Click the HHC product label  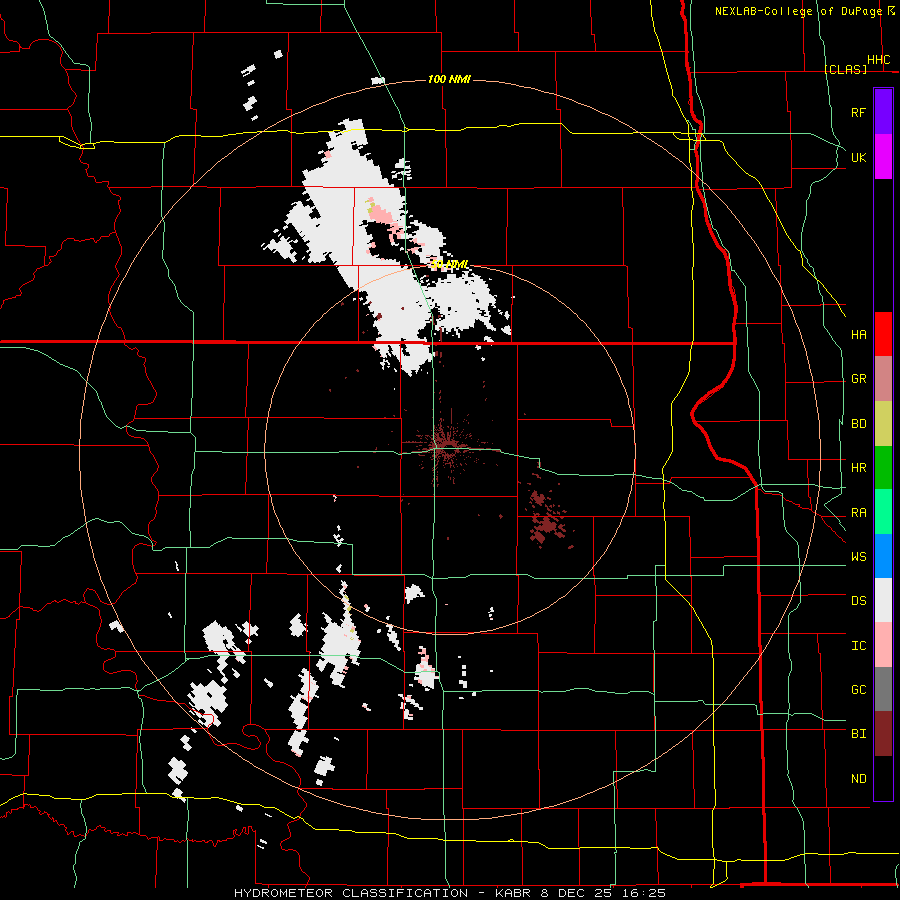click(878, 60)
